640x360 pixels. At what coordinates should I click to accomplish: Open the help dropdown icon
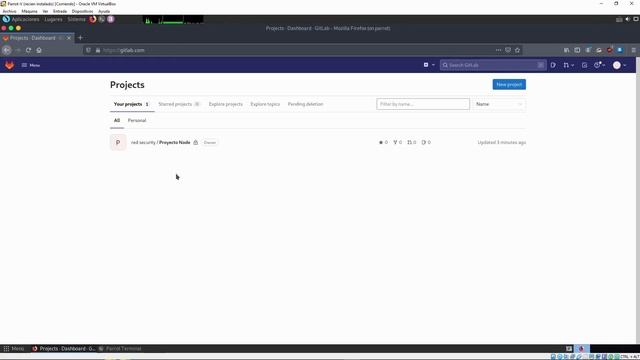click(599, 65)
